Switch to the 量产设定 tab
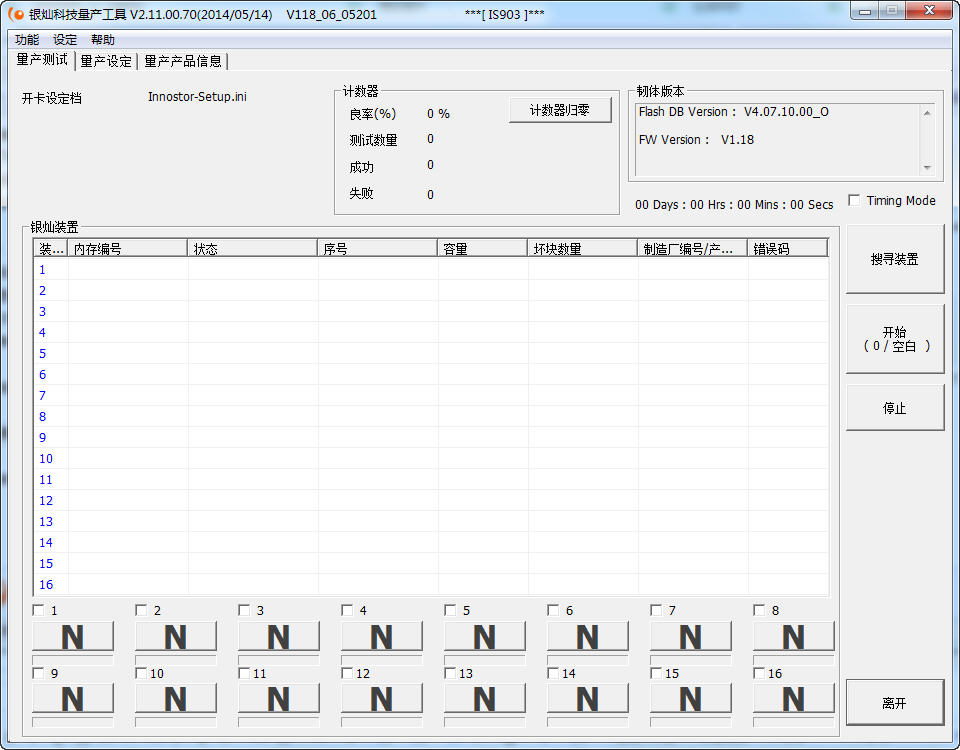This screenshot has width=960, height=750. [106, 61]
